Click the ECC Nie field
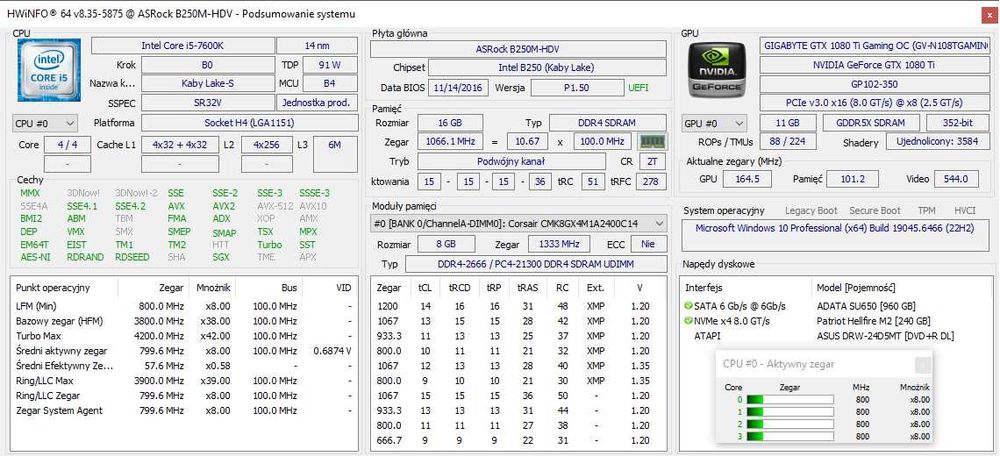Viewport: 1000px width, 456px height. (x=649, y=244)
